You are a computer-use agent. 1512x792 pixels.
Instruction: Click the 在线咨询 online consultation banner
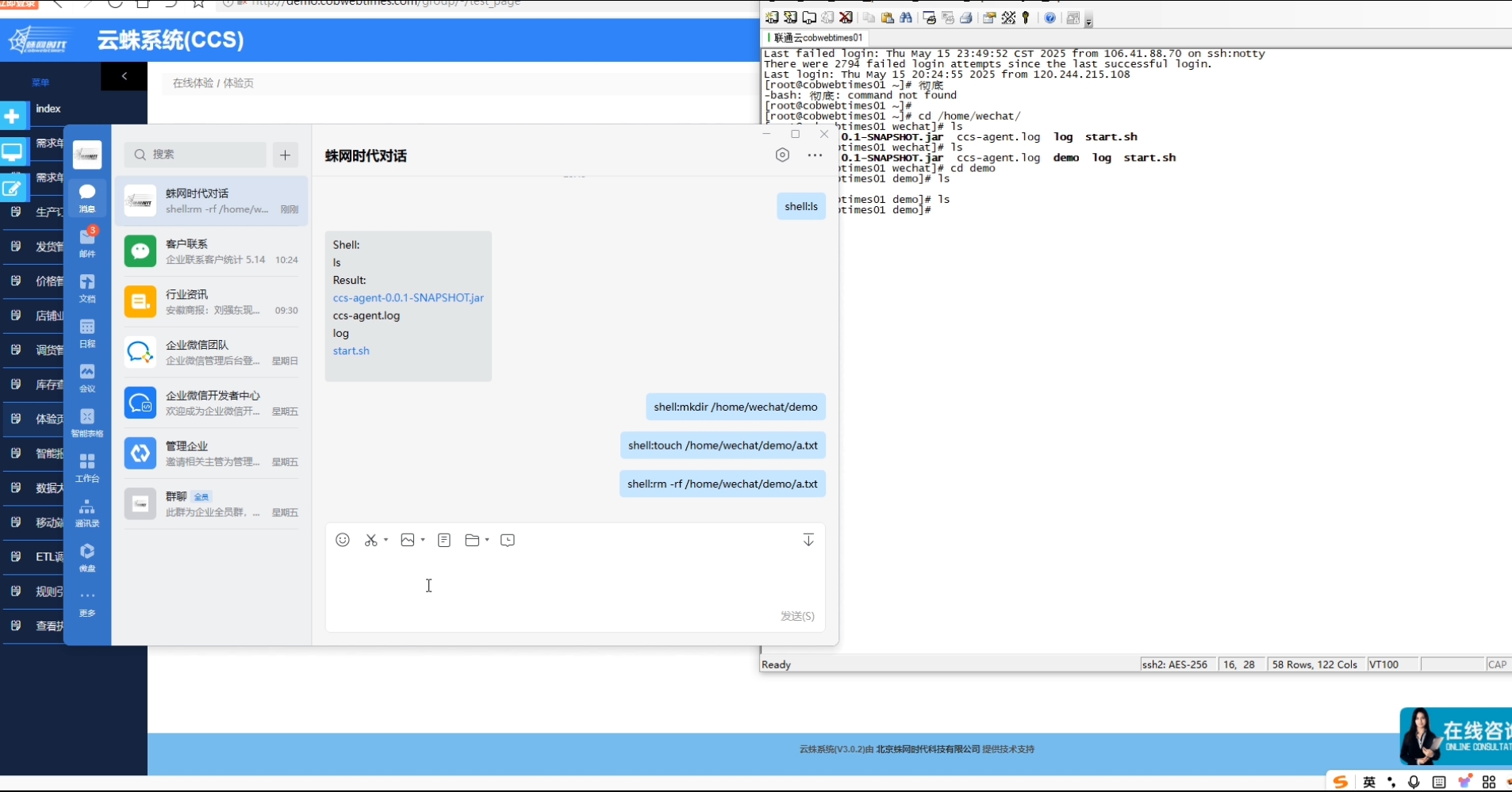pos(1456,737)
